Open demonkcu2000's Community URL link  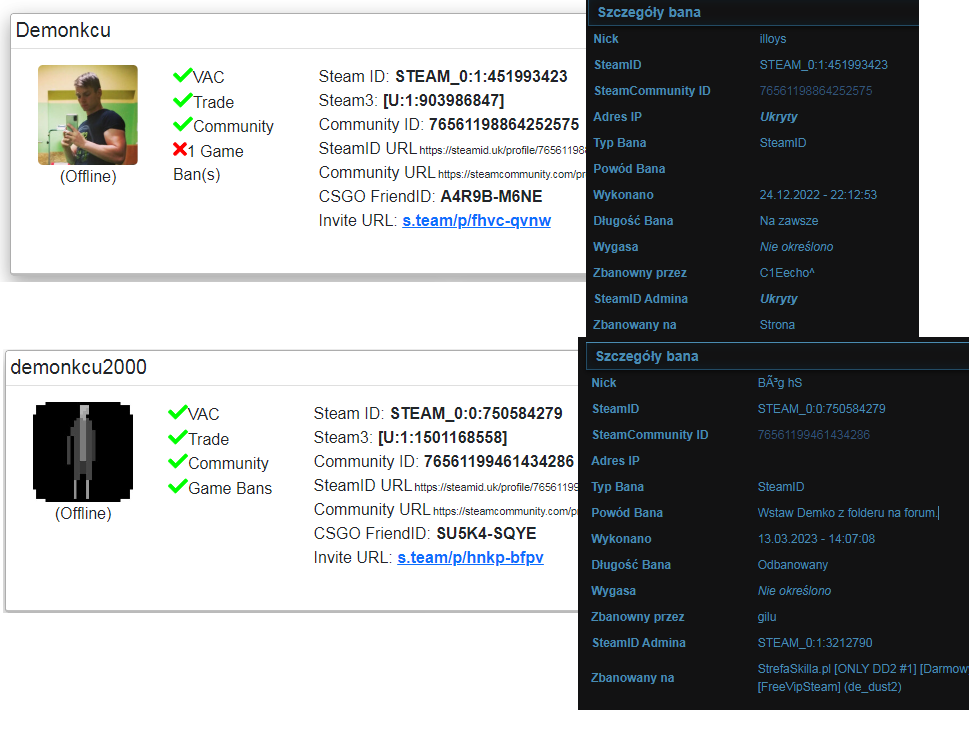point(506,511)
